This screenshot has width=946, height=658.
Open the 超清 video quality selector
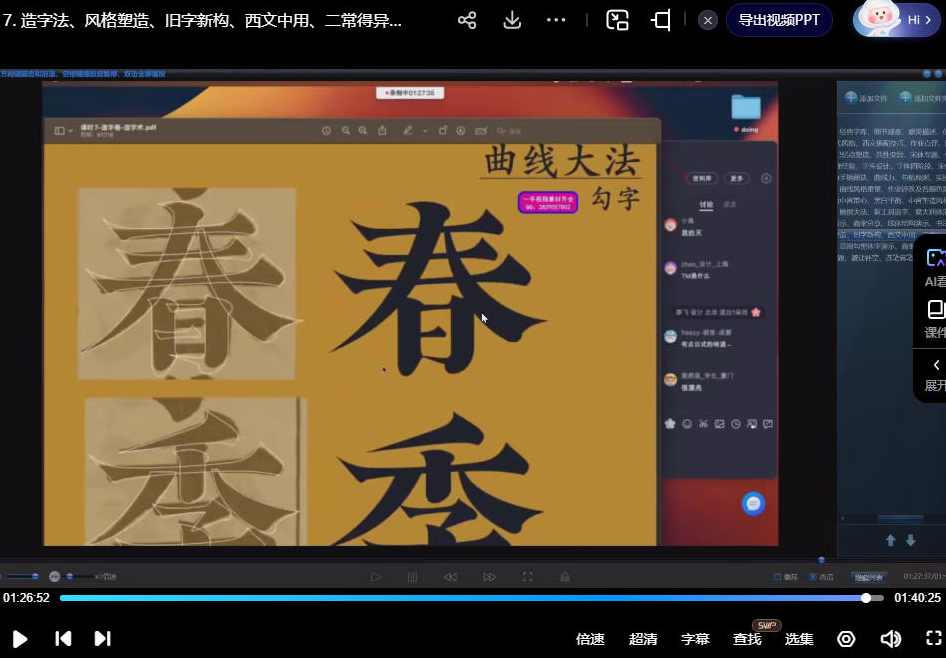pyautogui.click(x=643, y=638)
